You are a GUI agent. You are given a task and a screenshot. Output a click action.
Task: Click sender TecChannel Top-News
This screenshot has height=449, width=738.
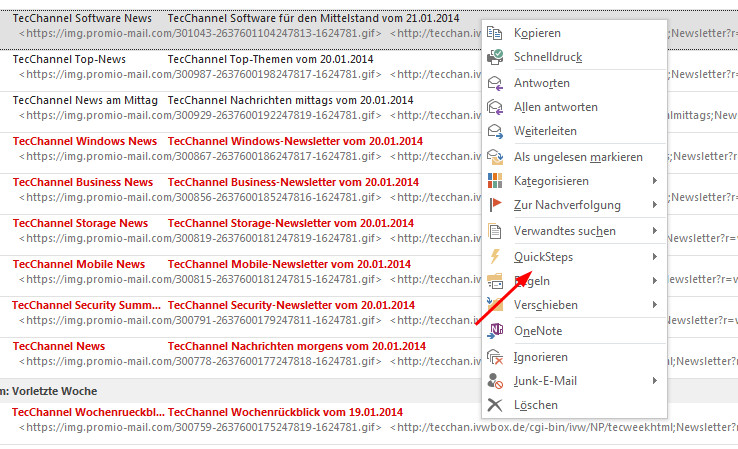tap(69, 59)
